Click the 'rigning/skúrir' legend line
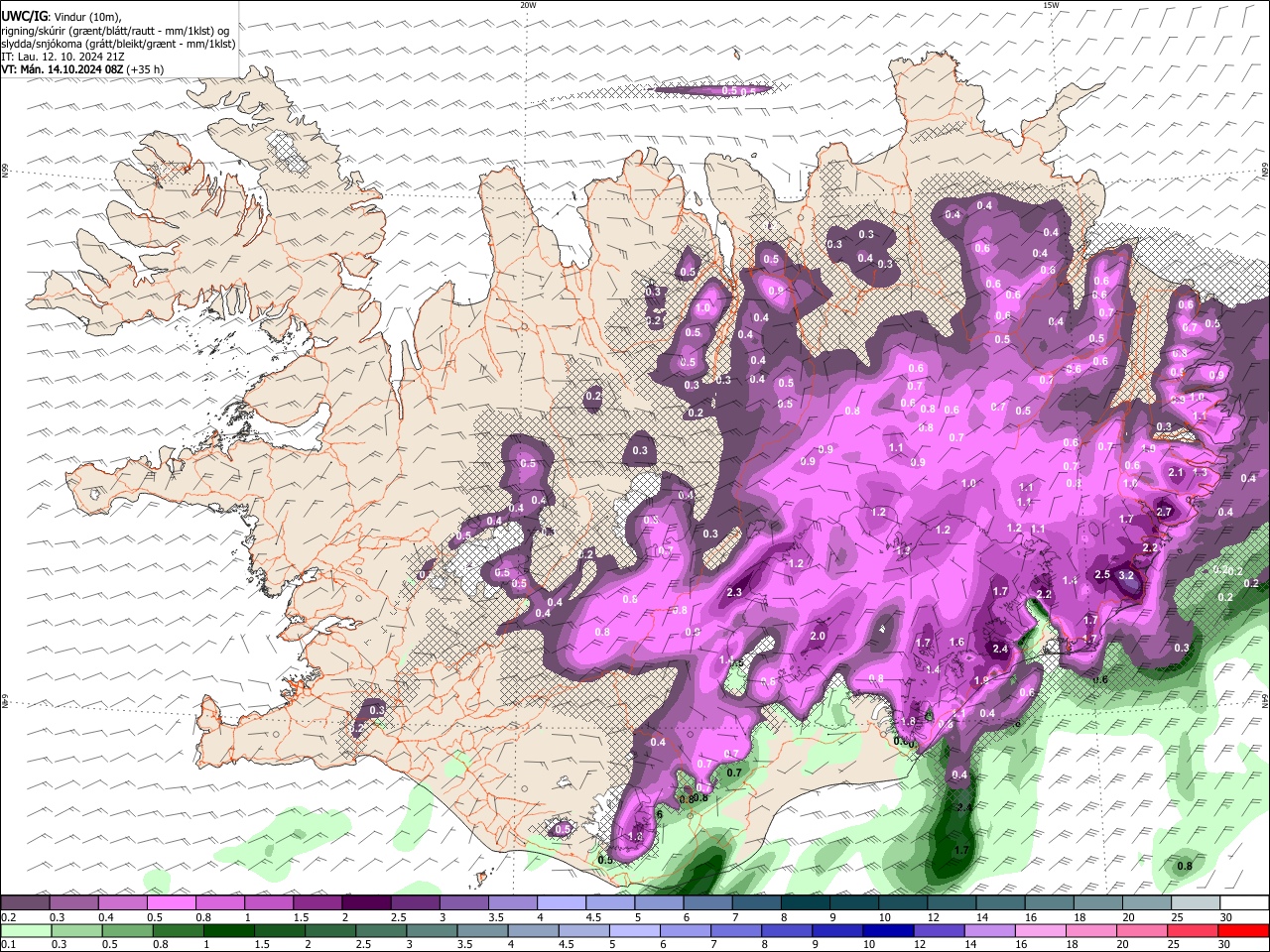 pos(116,31)
